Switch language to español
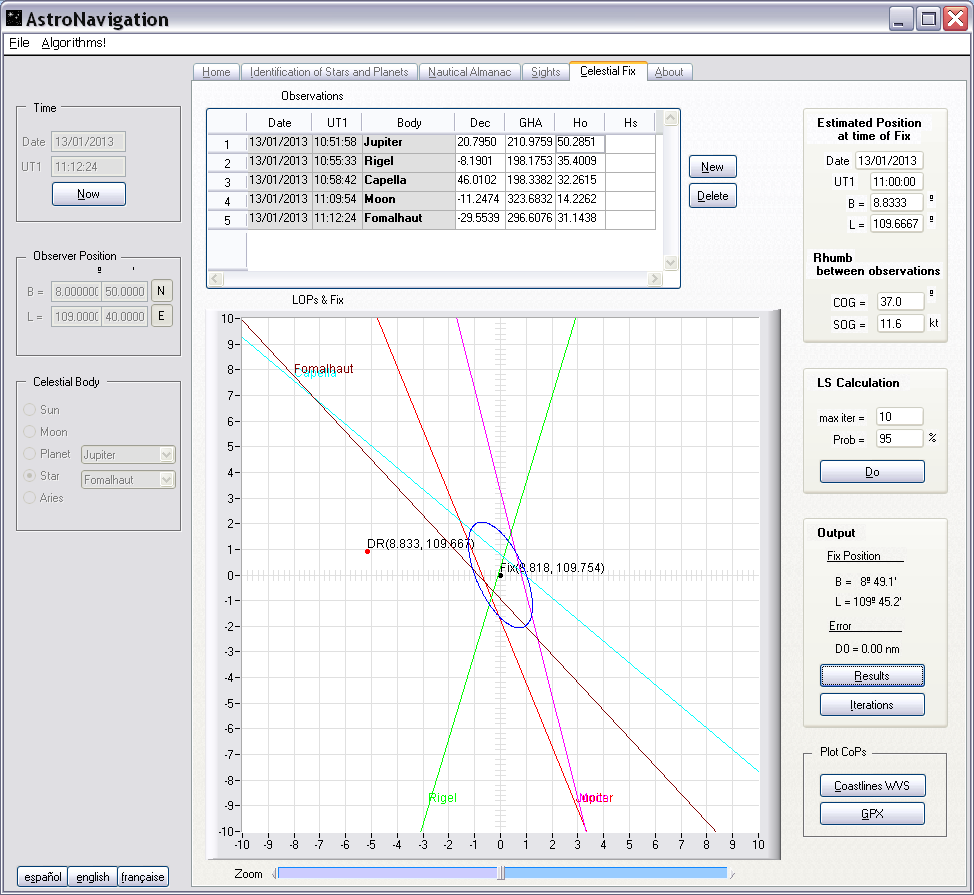The height and width of the screenshot is (895, 974). coord(42,877)
